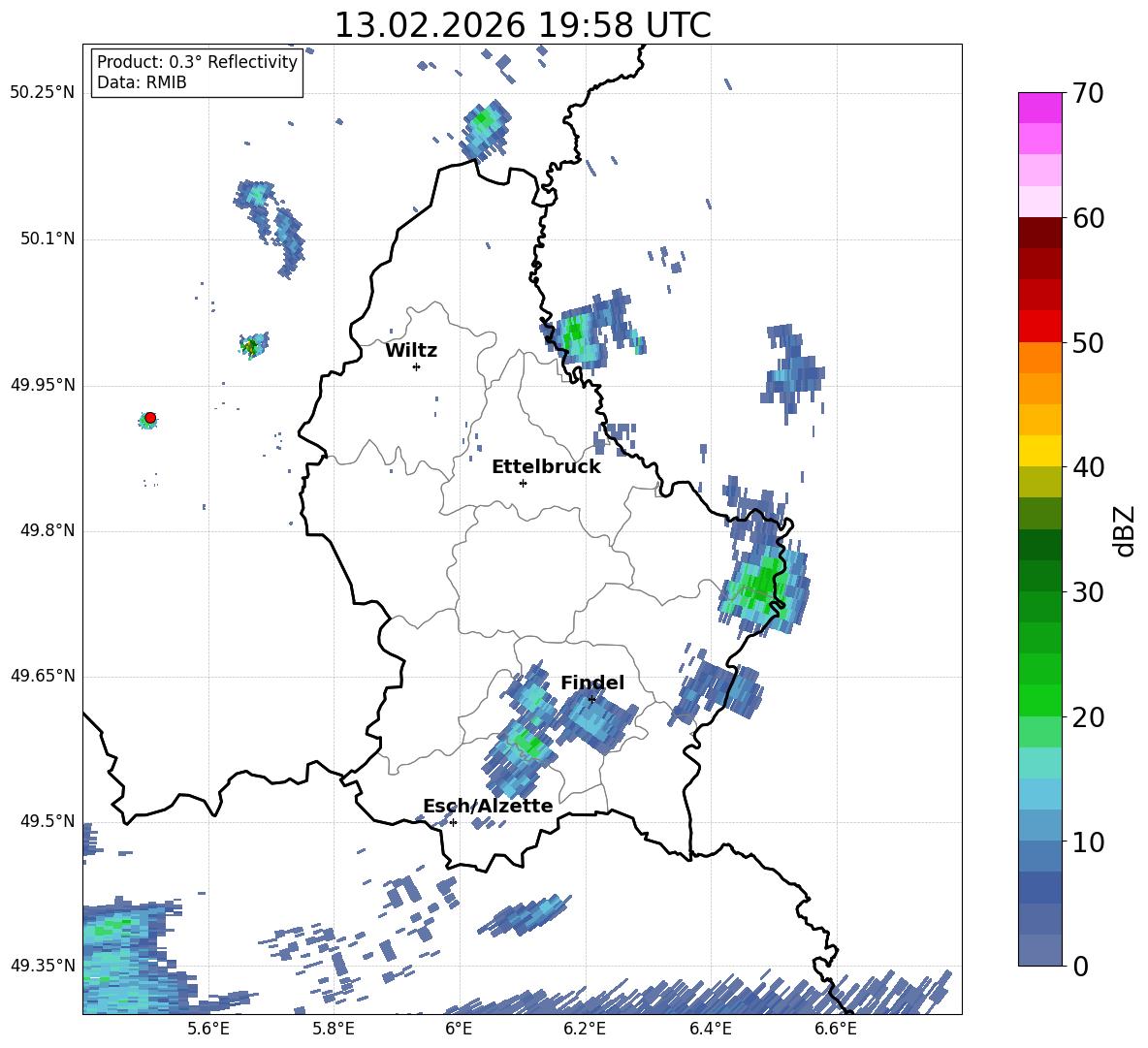Click the Esch/Alzette city label
1148x1048 pixels.
click(488, 806)
